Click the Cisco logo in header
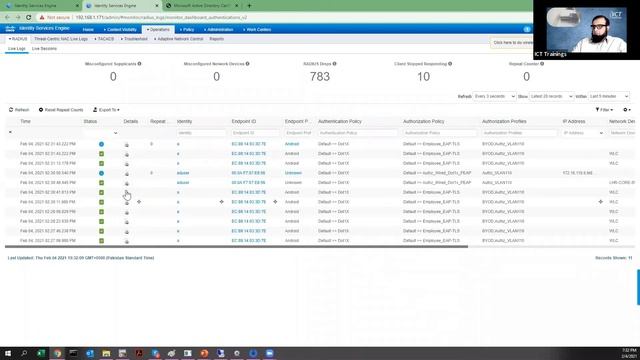Screen dimensions: 640x360 point(10,29)
